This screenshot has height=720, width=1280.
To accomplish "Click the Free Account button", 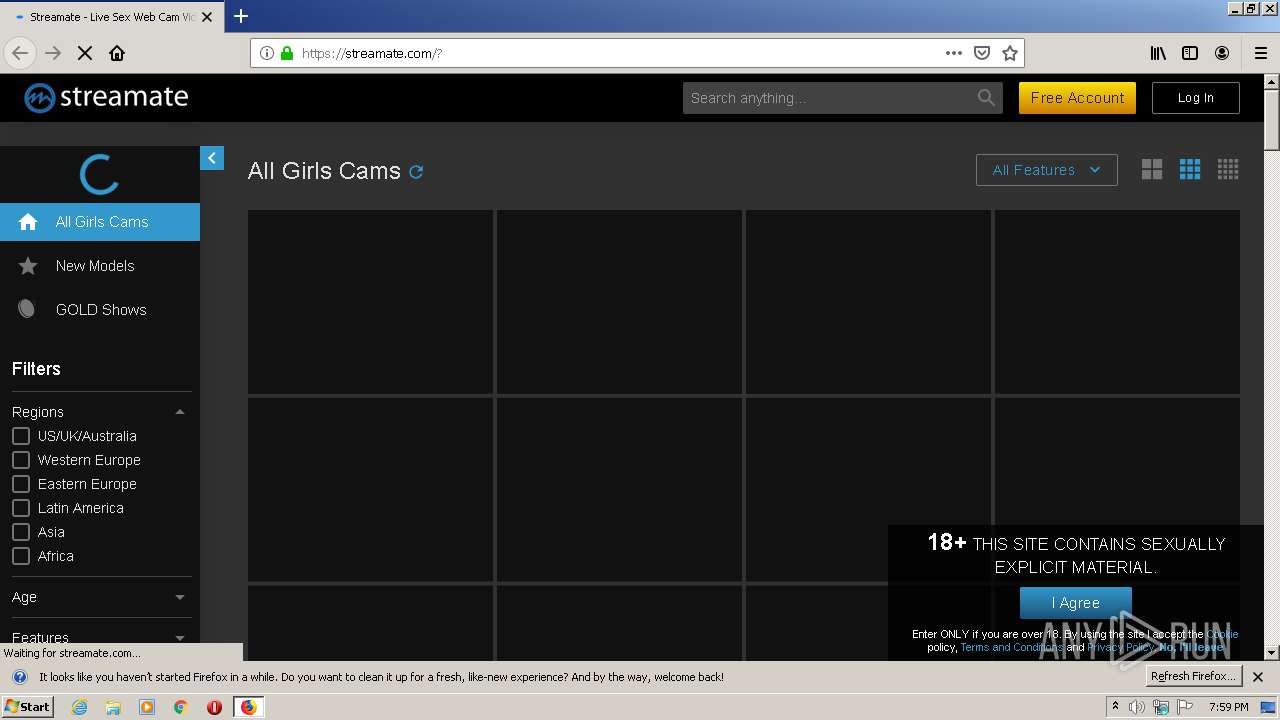I will click(1077, 98).
